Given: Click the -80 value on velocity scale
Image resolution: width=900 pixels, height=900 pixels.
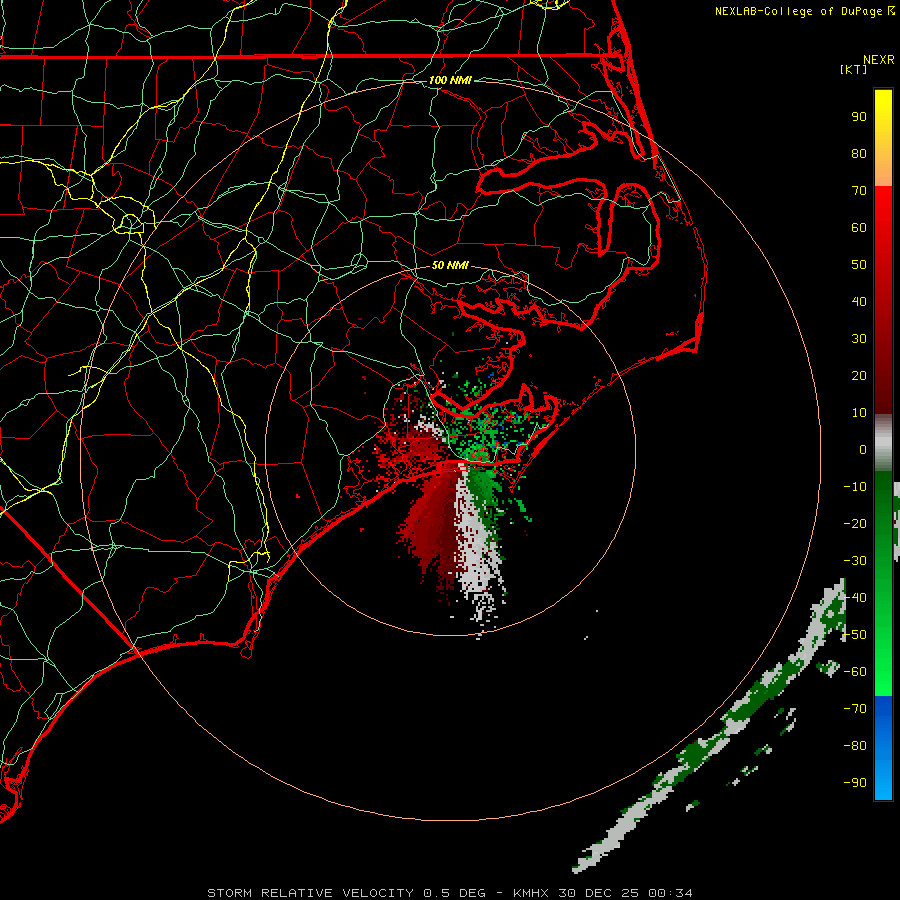Looking at the screenshot, I should point(855,746).
